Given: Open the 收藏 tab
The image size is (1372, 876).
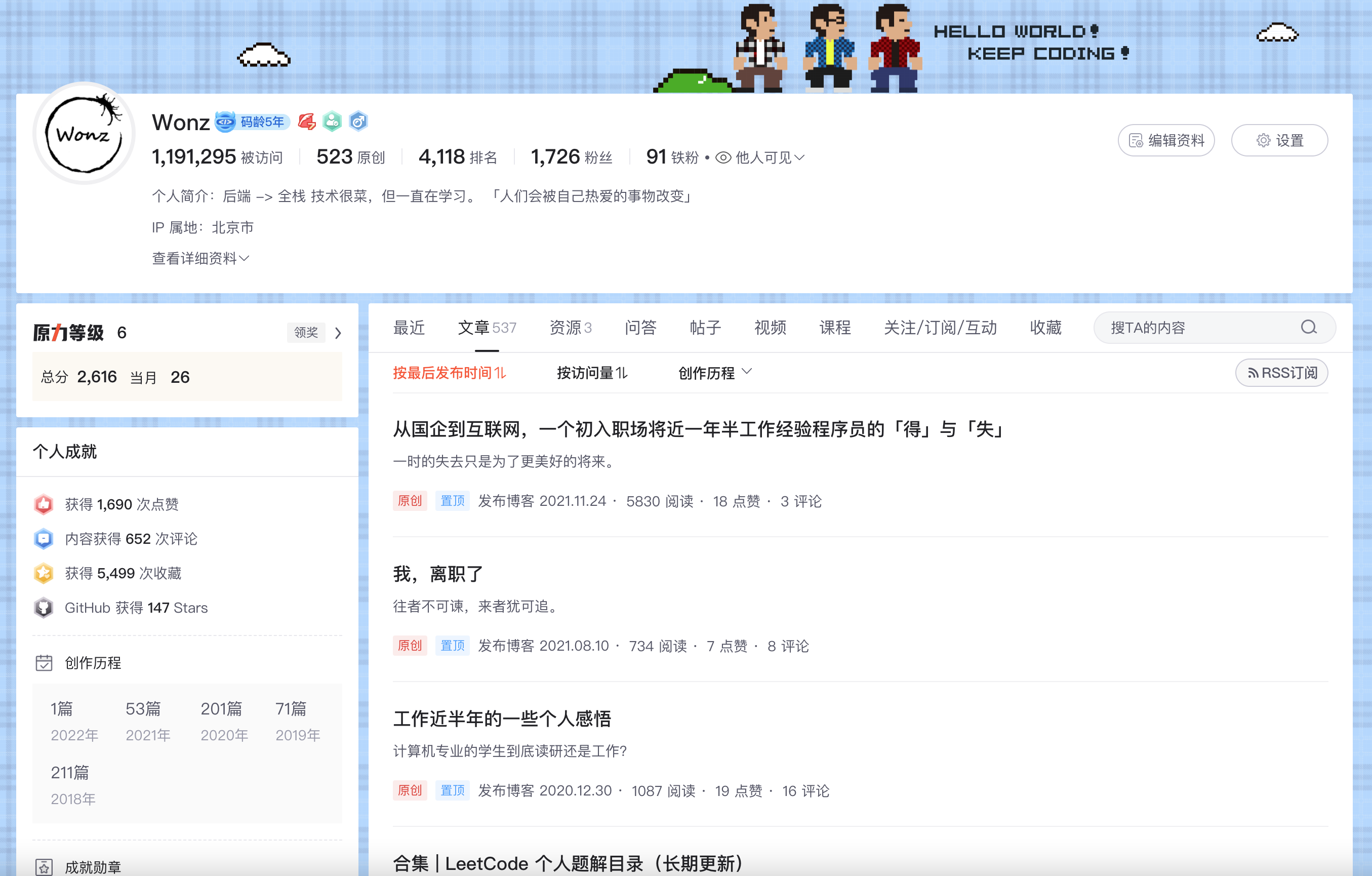Looking at the screenshot, I should click(1045, 328).
